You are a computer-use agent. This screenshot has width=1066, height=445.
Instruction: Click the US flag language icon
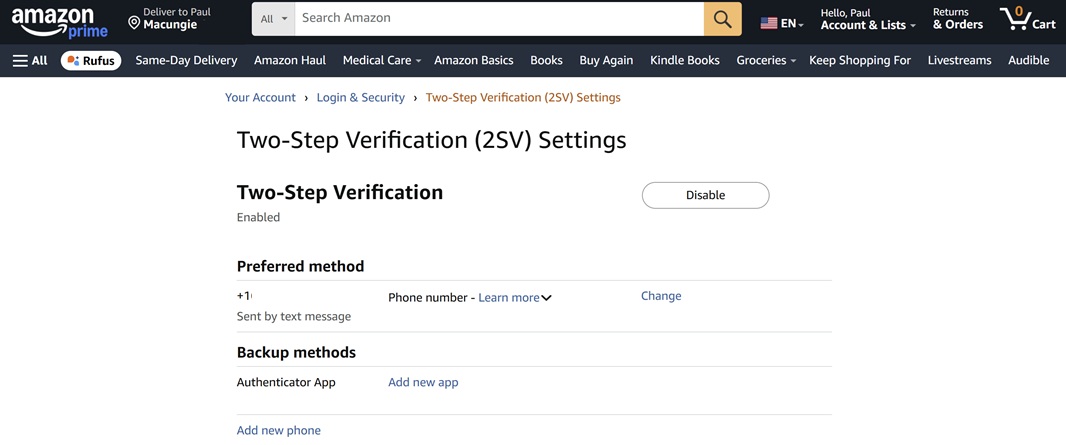769,23
